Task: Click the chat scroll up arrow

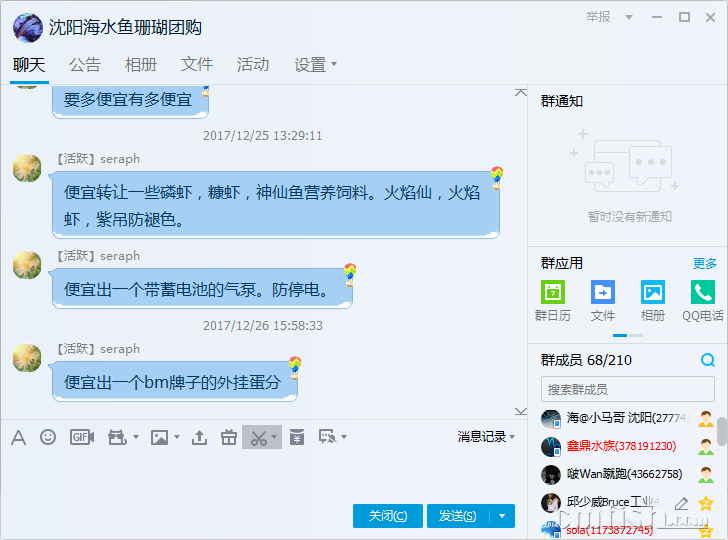Action: 521,92
